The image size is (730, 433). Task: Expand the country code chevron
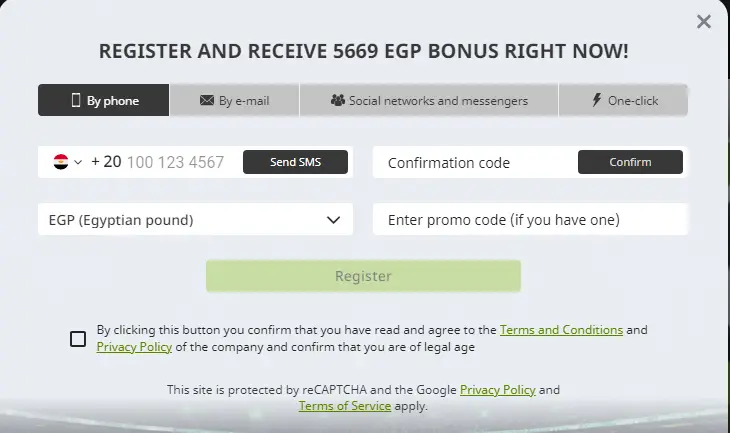coord(78,162)
